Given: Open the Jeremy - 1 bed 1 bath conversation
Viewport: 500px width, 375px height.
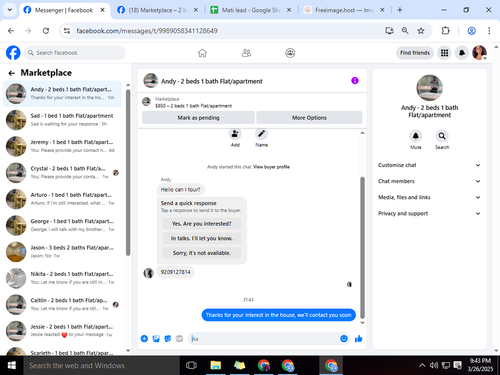Looking at the screenshot, I should coord(62,146).
